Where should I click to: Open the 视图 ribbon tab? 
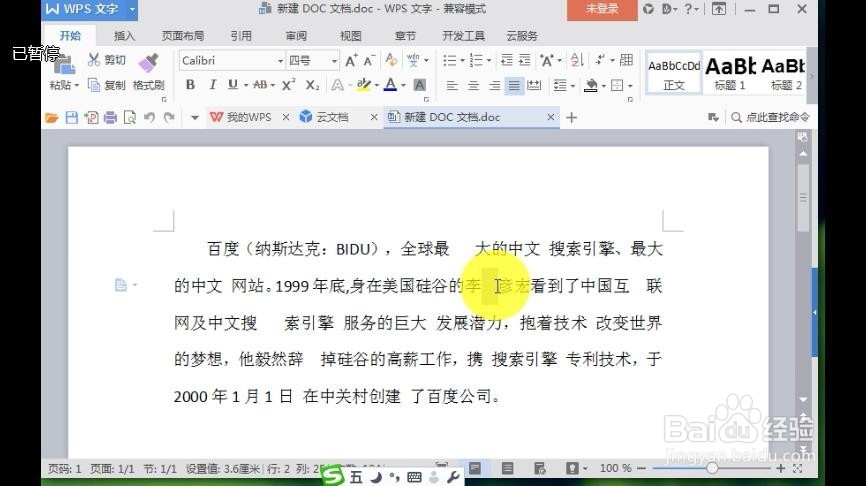click(350, 36)
